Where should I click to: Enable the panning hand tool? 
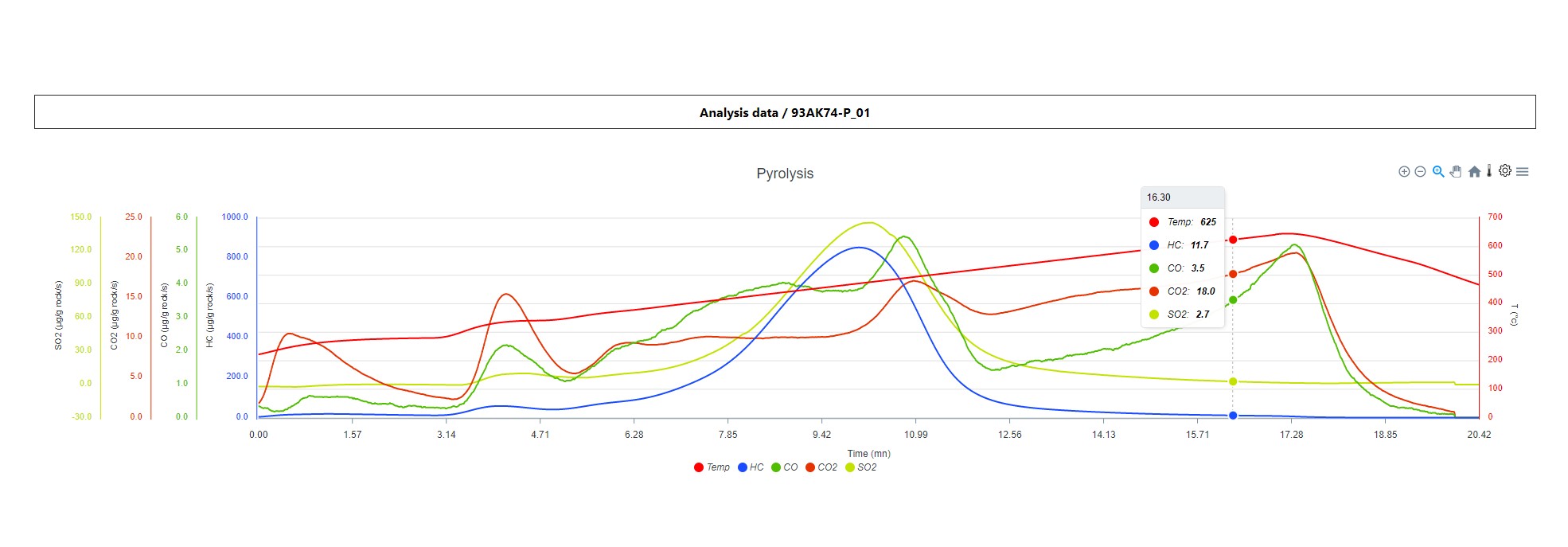click(x=1456, y=172)
